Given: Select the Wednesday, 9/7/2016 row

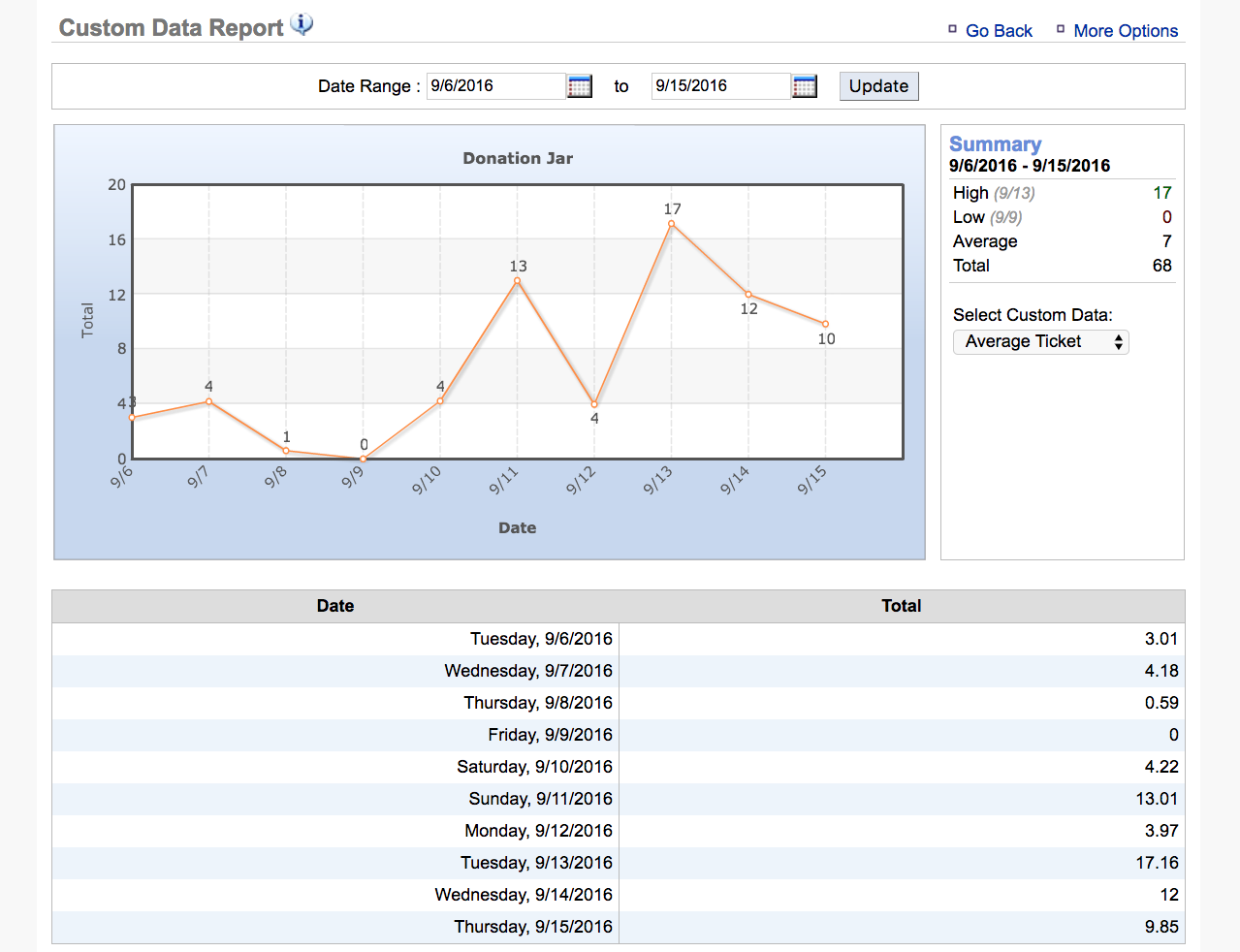Looking at the screenshot, I should (619, 671).
